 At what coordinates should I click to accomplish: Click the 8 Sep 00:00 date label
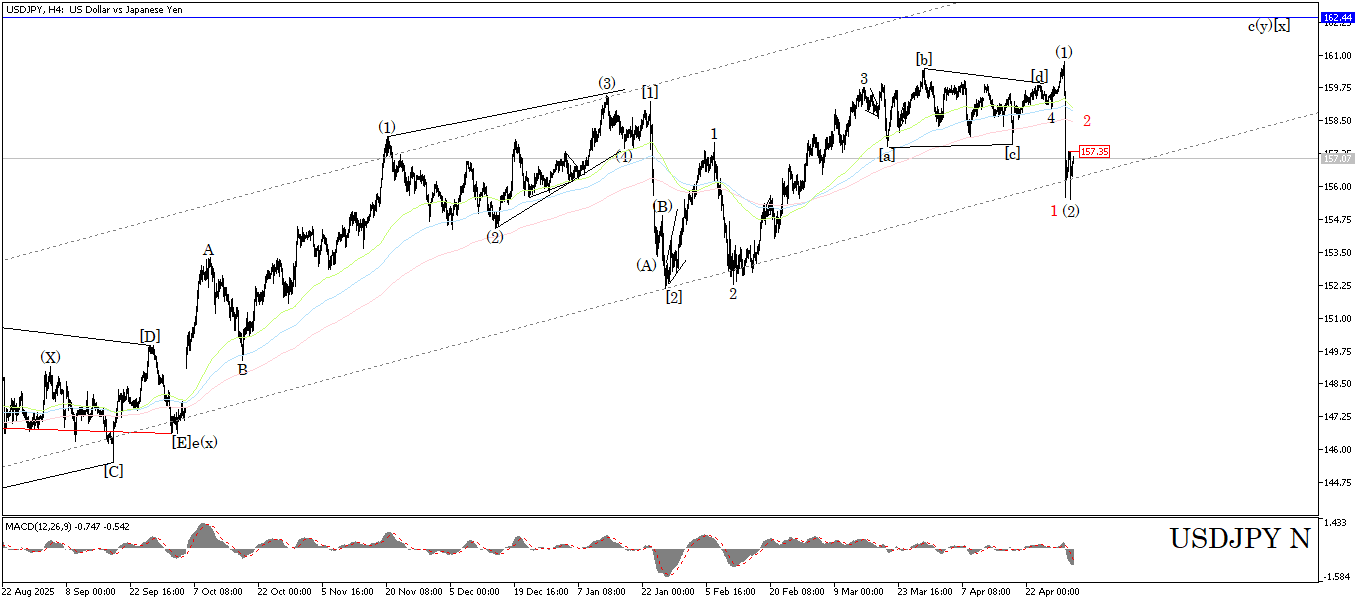pos(92,591)
